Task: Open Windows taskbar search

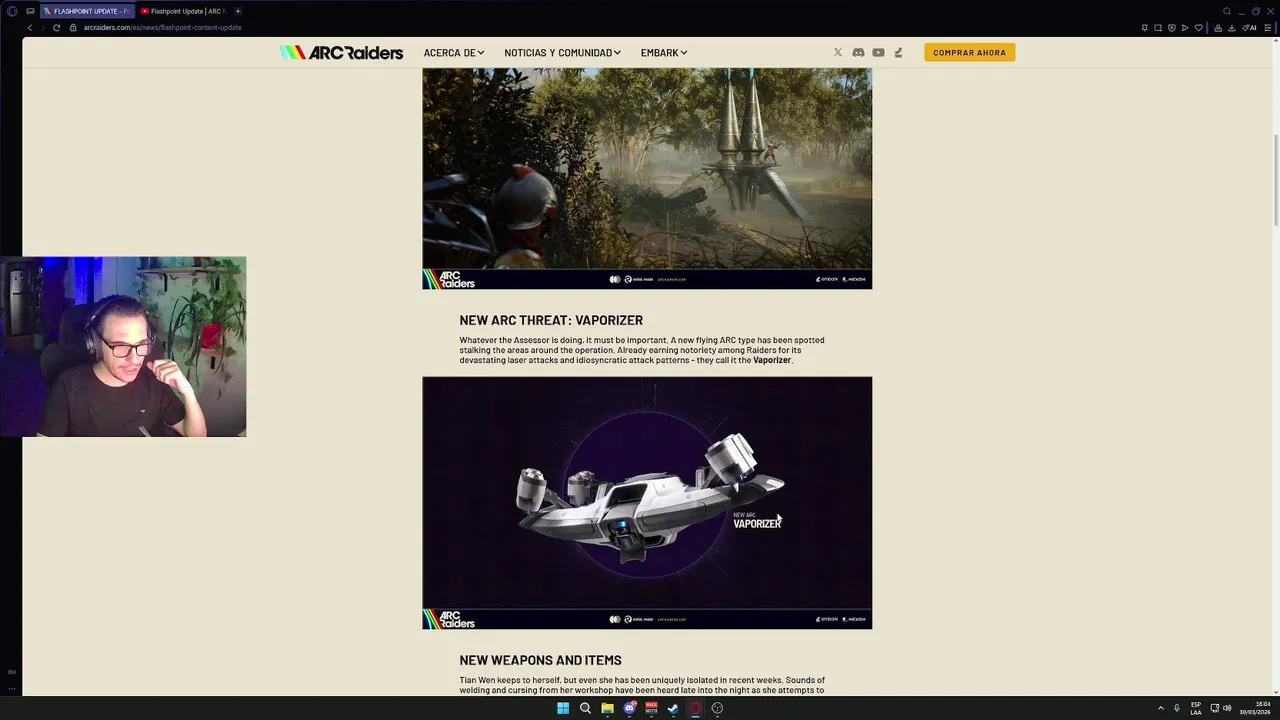Action: click(x=585, y=708)
